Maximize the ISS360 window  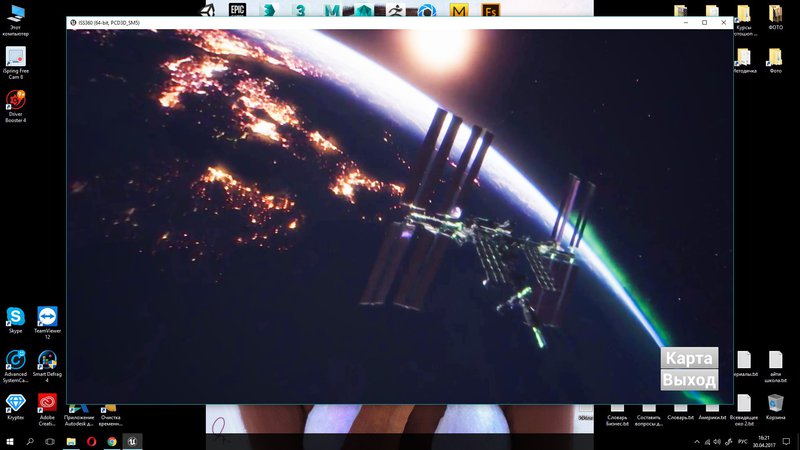click(704, 22)
